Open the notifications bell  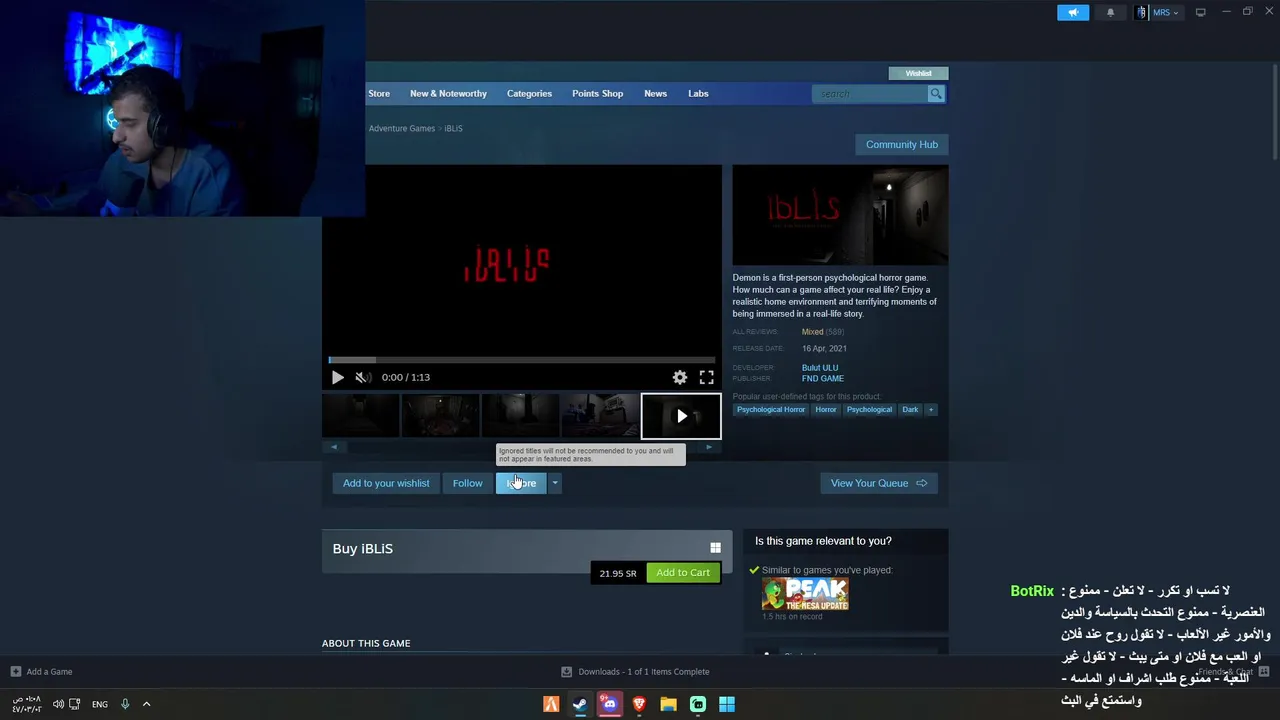1110,12
